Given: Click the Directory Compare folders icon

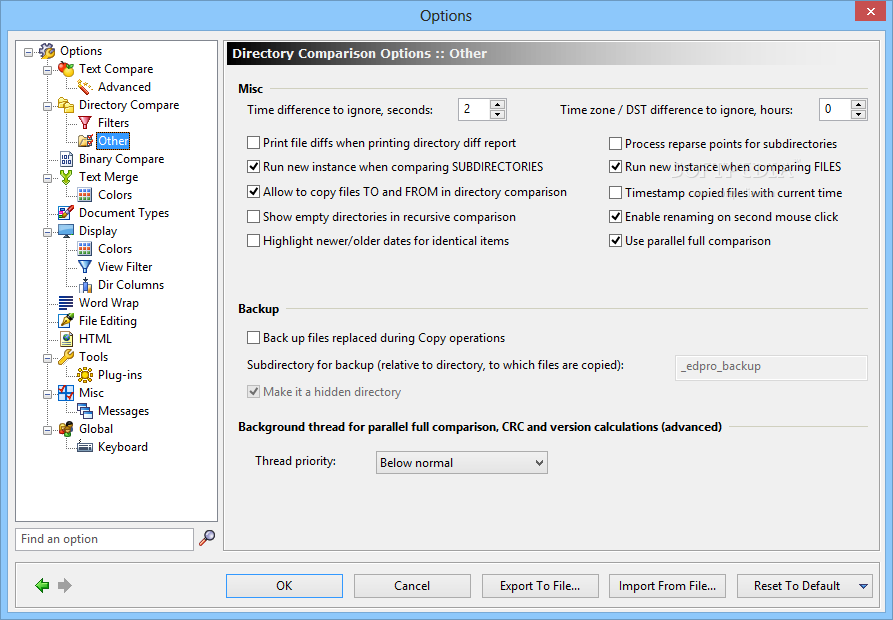Looking at the screenshot, I should (x=66, y=105).
